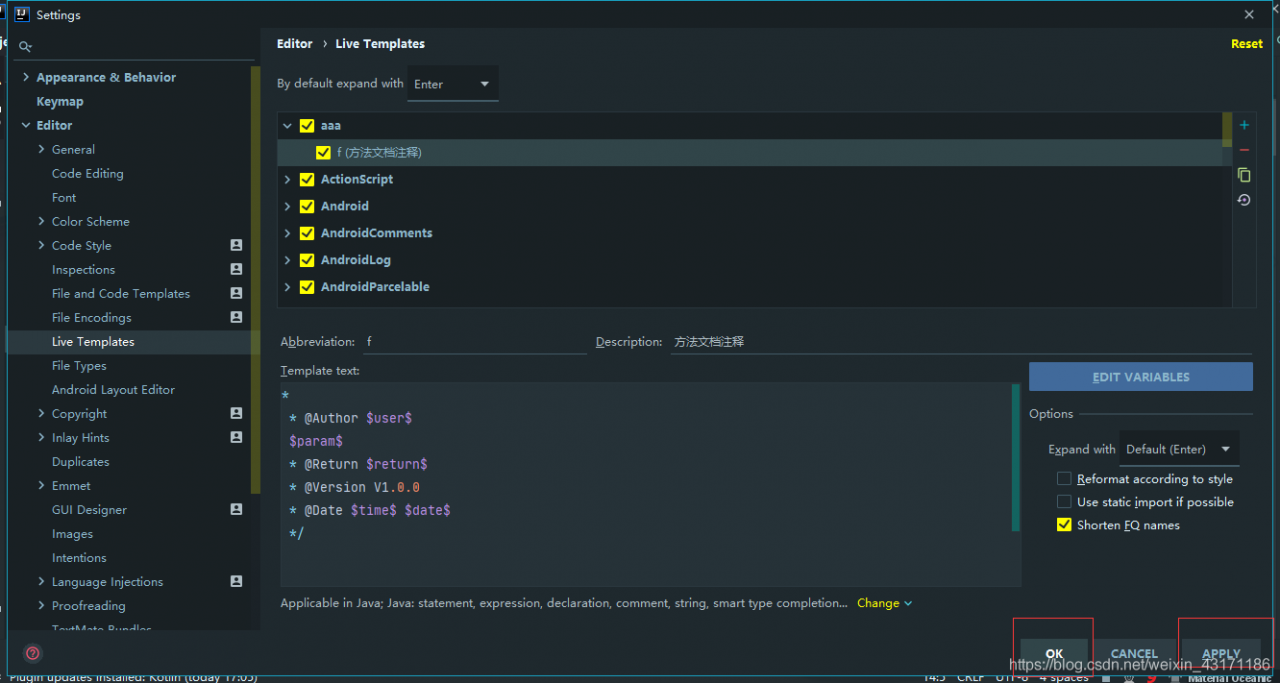Expand the Android template group
1280x683 pixels.
tap(287, 206)
